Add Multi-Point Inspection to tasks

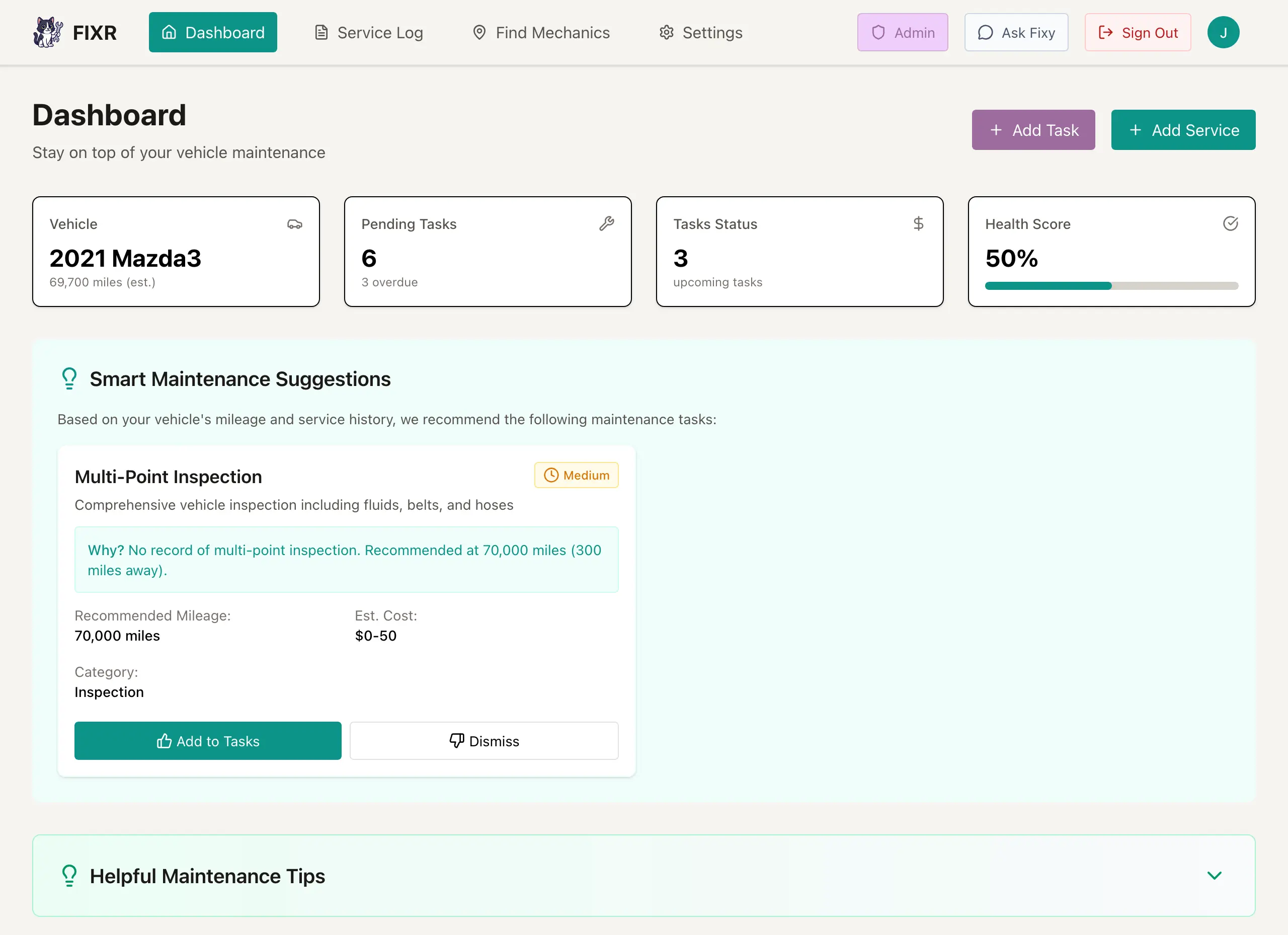coord(208,741)
